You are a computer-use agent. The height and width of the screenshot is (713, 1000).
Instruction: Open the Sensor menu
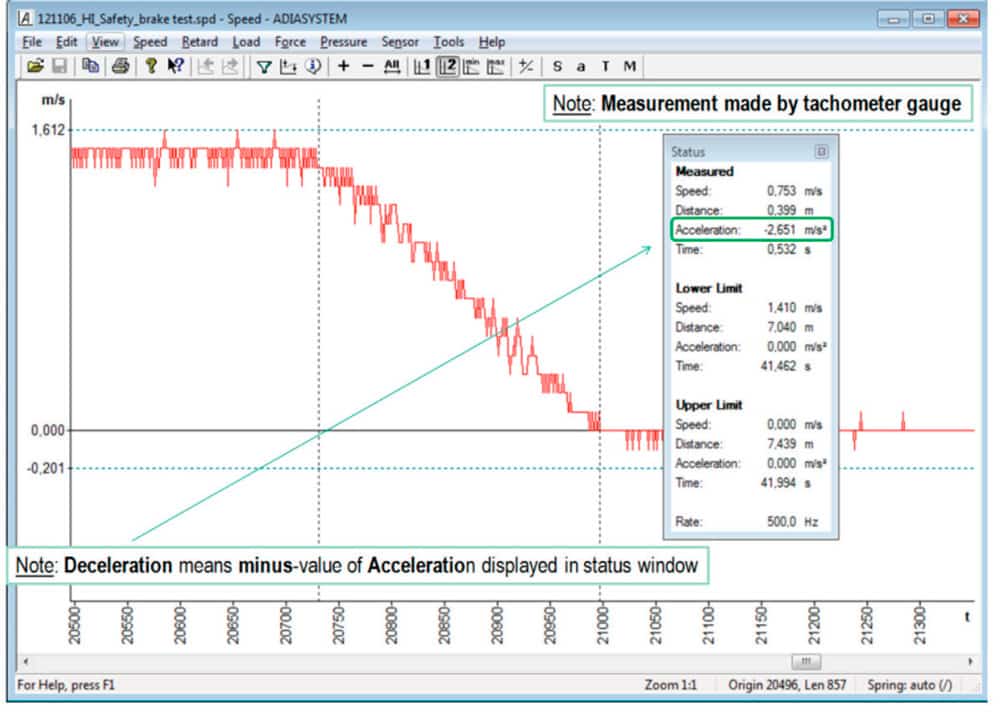[x=400, y=42]
